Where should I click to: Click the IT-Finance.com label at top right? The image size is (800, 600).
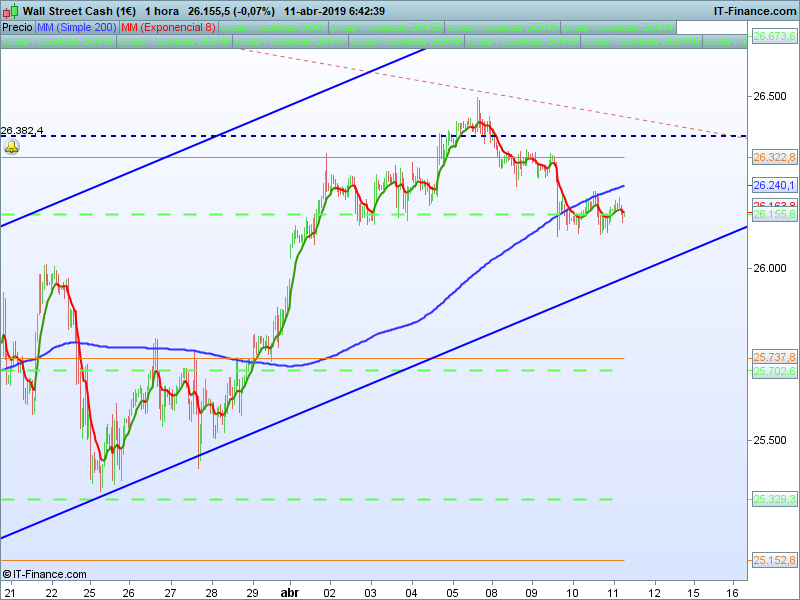755,11
